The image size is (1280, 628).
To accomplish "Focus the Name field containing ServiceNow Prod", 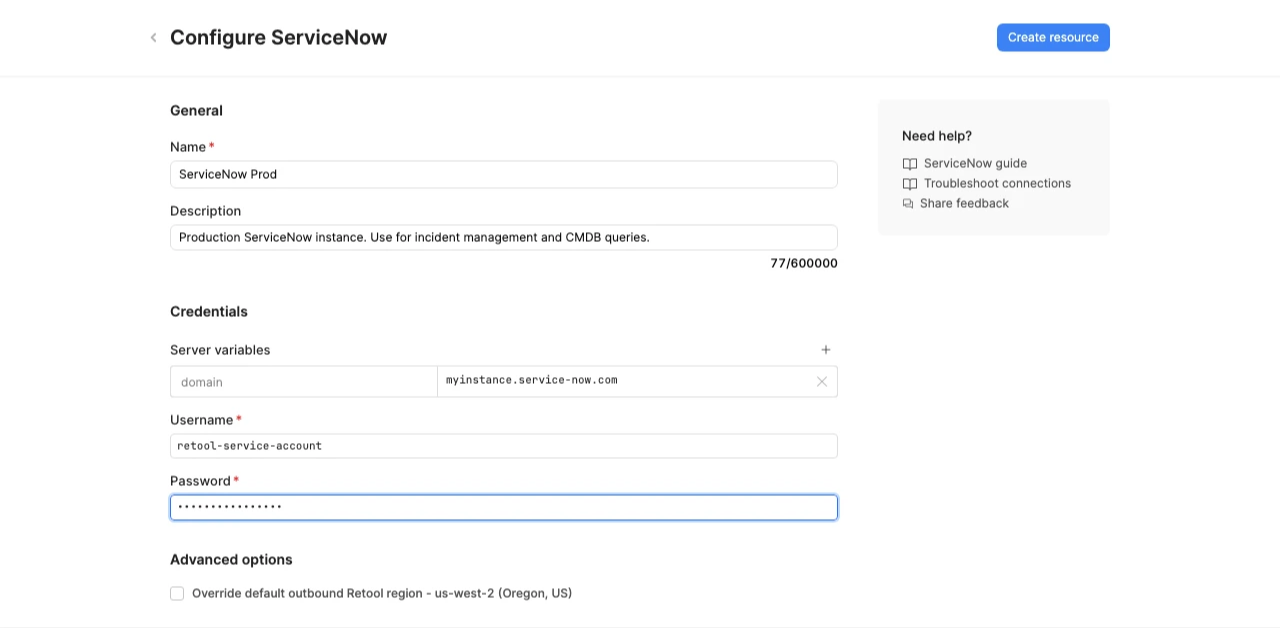I will (x=503, y=174).
